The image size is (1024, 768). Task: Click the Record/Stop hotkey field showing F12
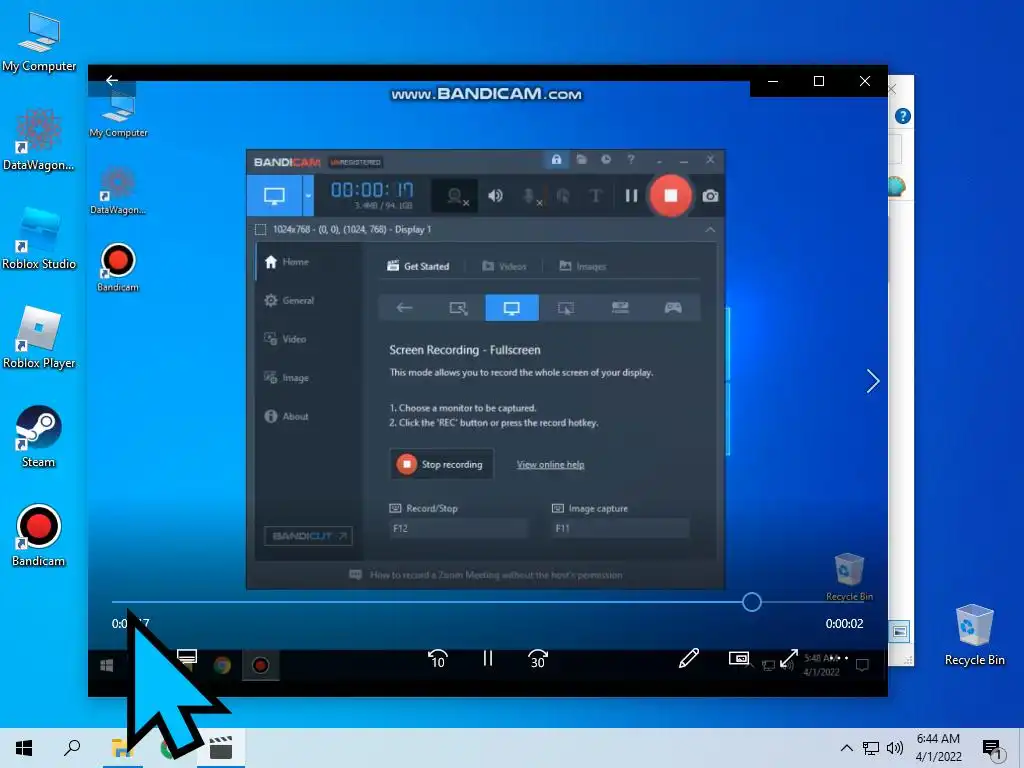[x=458, y=528]
